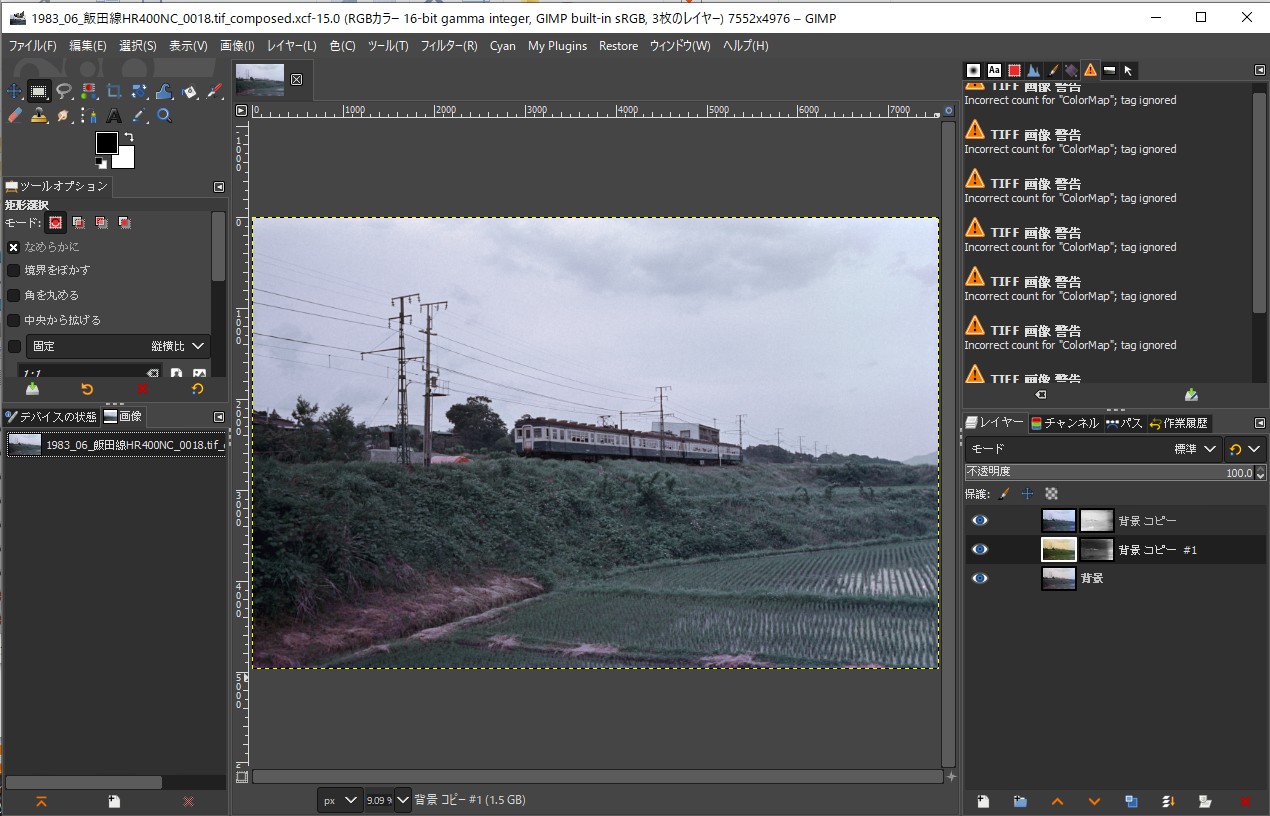Open the Tool Options panel configuration menu
Screen dimensions: 1270x816
pyautogui.click(x=219, y=187)
